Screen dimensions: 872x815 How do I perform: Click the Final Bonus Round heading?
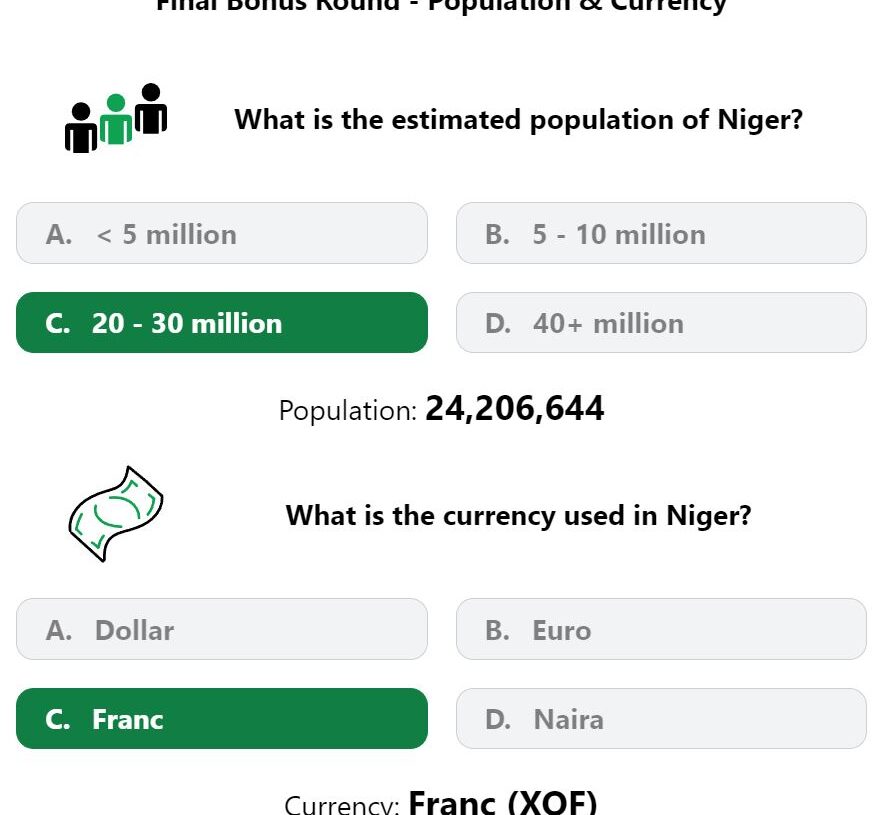[441, 6]
